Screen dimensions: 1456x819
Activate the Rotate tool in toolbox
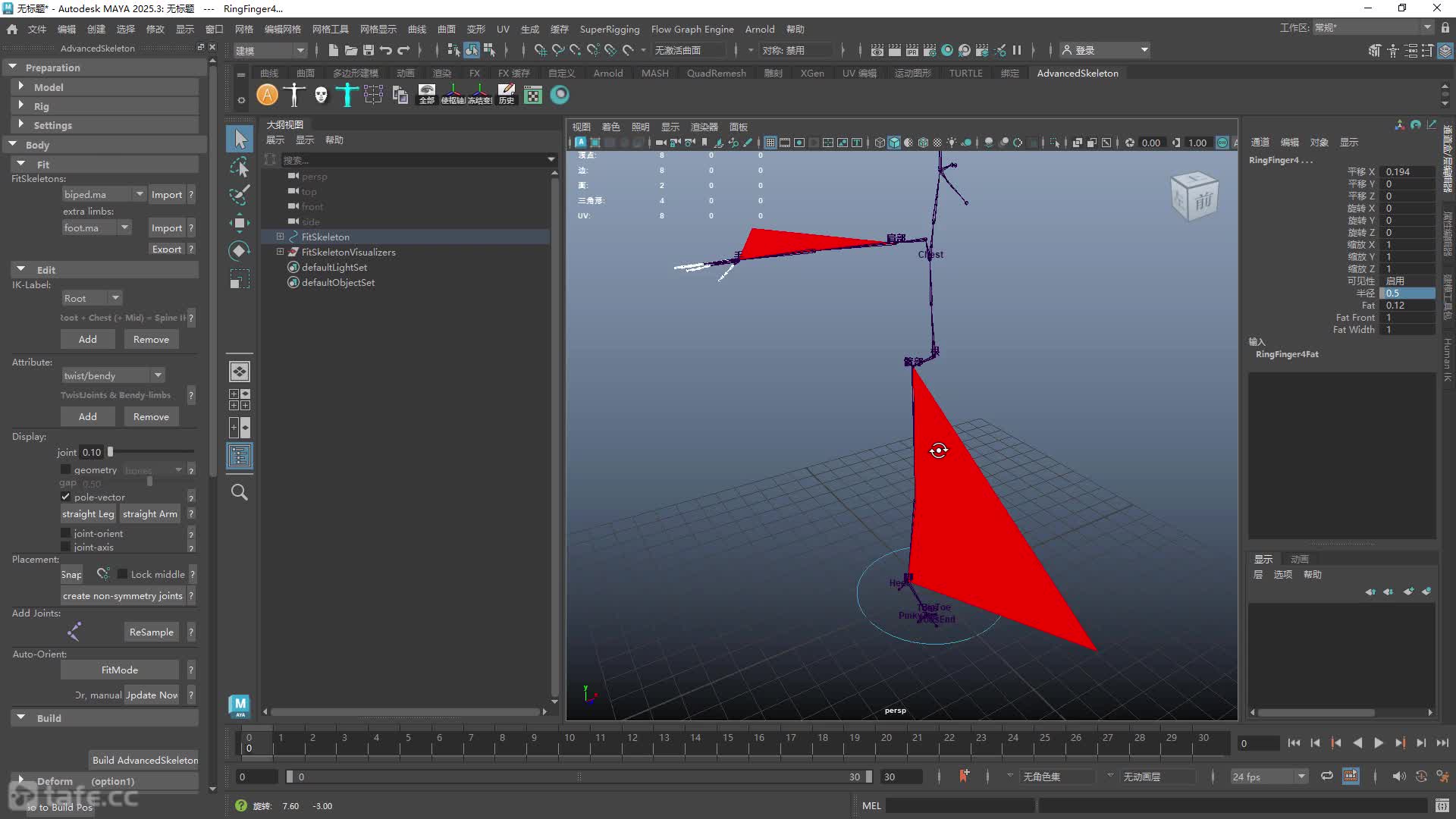tap(240, 251)
